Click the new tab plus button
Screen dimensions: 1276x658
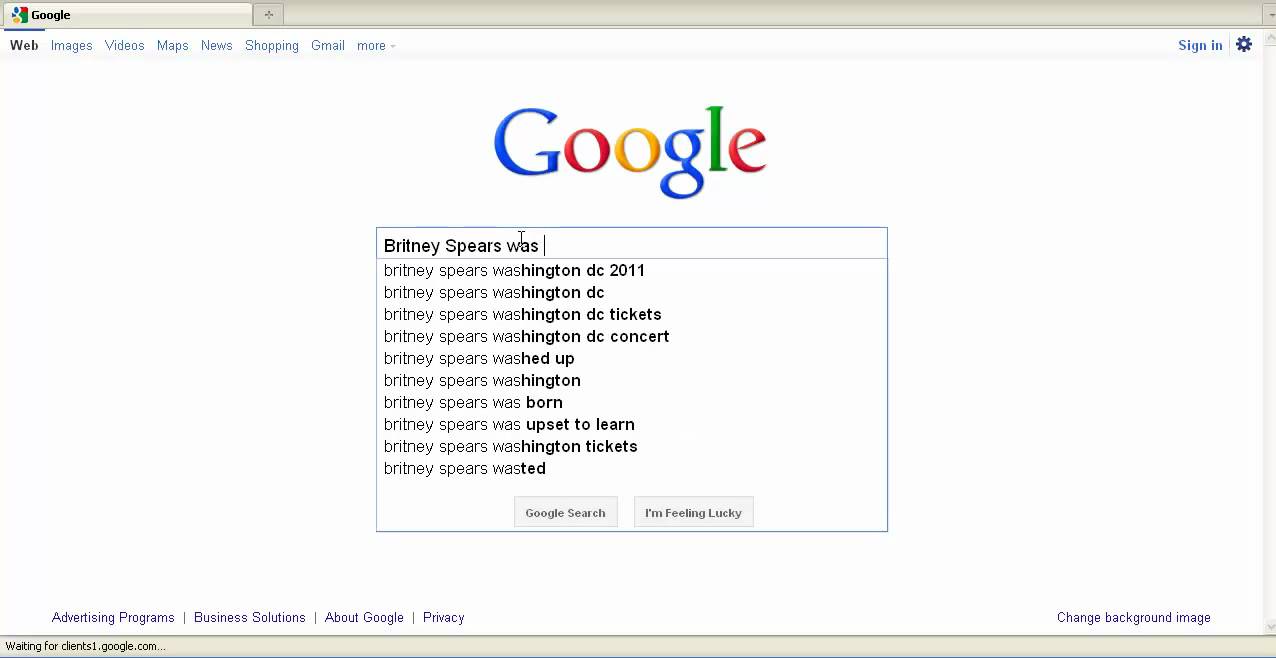click(268, 14)
